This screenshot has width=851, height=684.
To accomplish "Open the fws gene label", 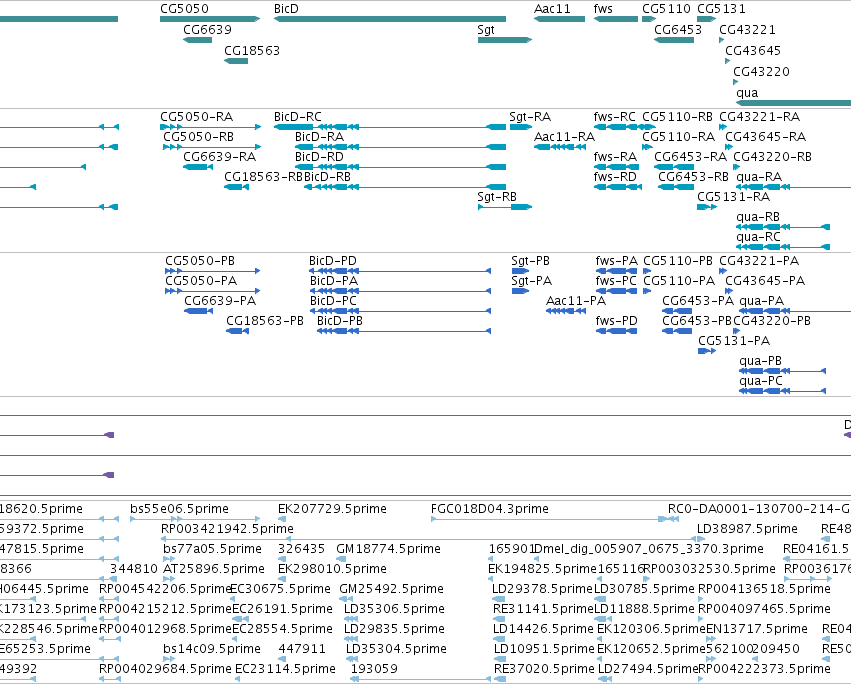I will [x=603, y=9].
